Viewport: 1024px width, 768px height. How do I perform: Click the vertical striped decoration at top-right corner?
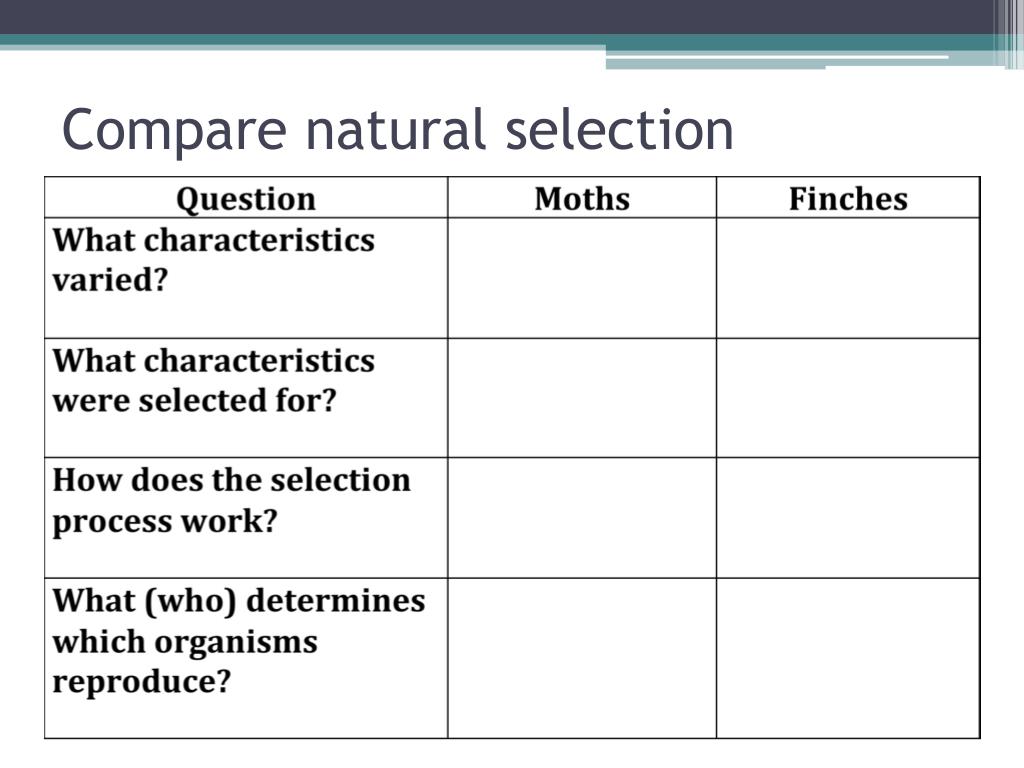click(x=1008, y=34)
